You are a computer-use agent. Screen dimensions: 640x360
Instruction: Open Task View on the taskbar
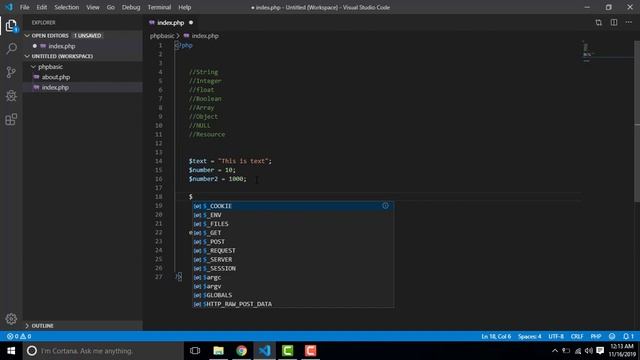coord(195,351)
